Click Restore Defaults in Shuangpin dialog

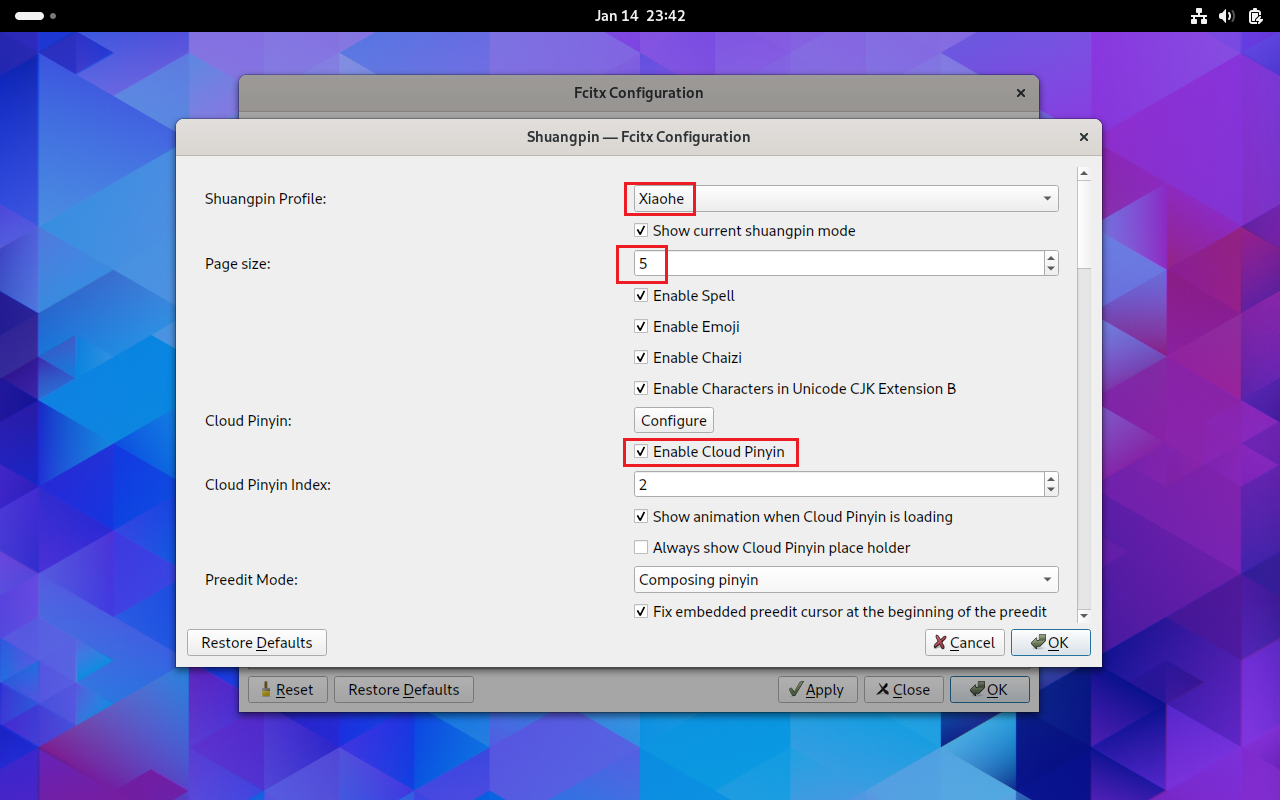[257, 643]
